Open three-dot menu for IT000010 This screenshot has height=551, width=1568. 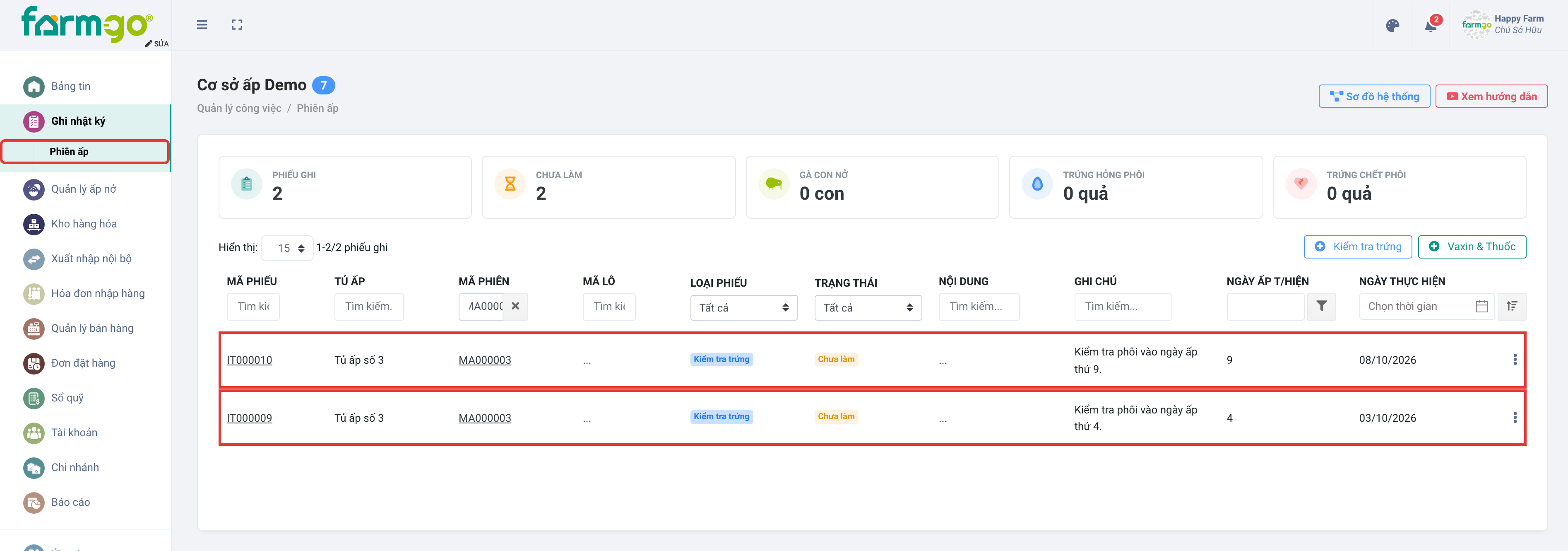(x=1515, y=360)
